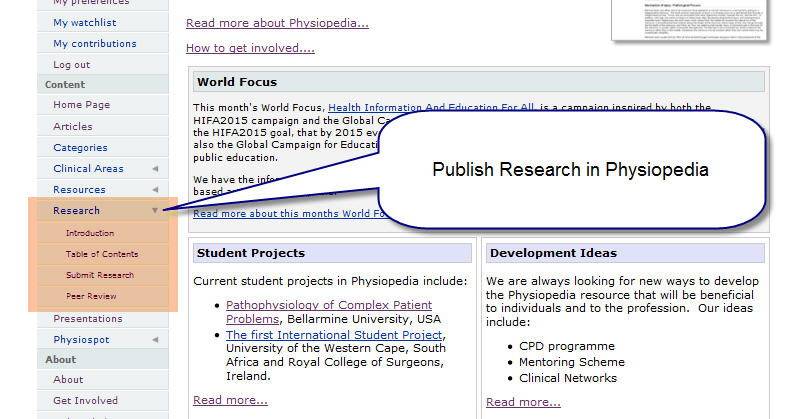801x419 pixels.
Task: Open Health Information And Education For All link
Action: pyautogui.click(x=432, y=107)
